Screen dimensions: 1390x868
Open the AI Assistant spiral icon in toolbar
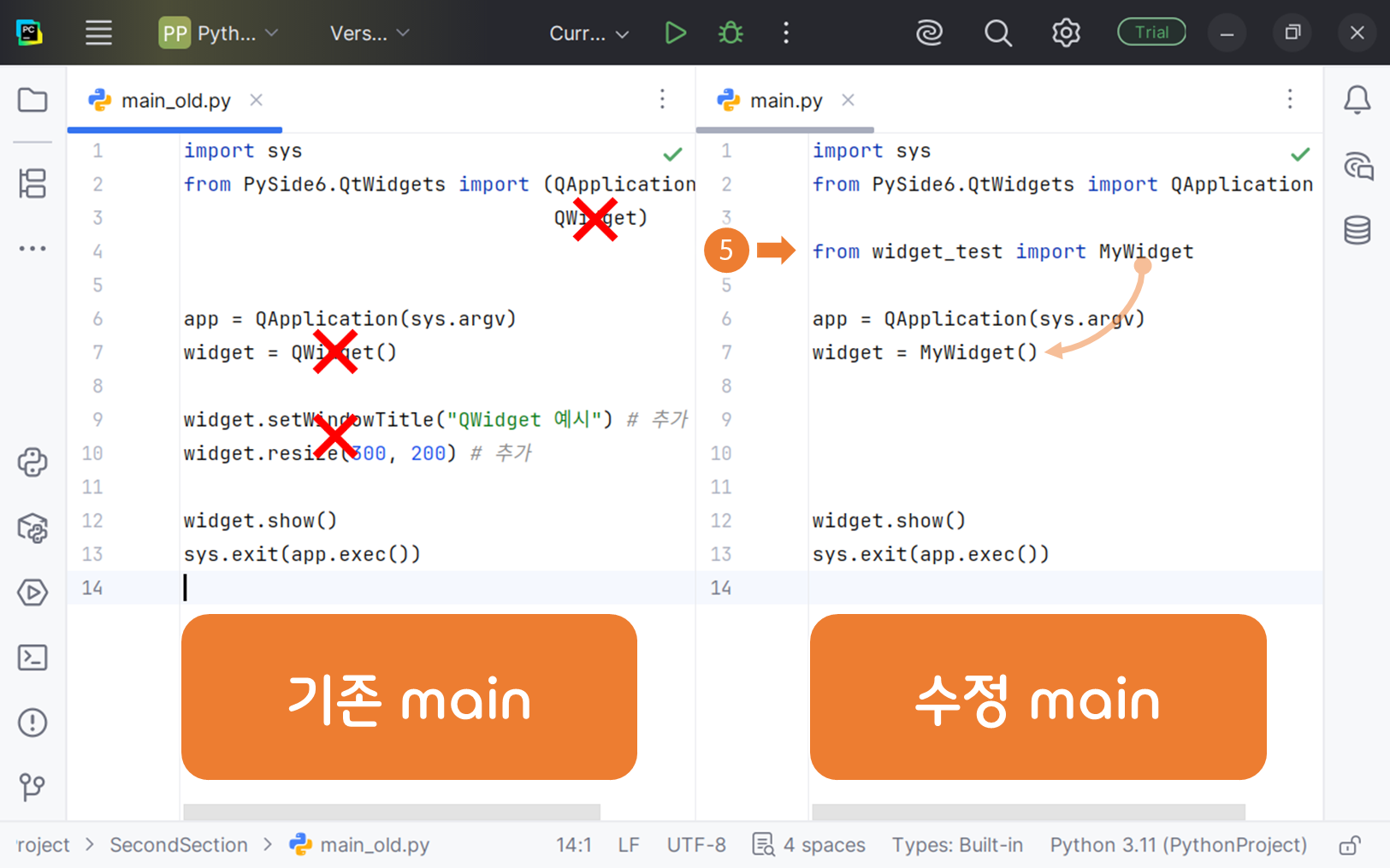click(929, 33)
